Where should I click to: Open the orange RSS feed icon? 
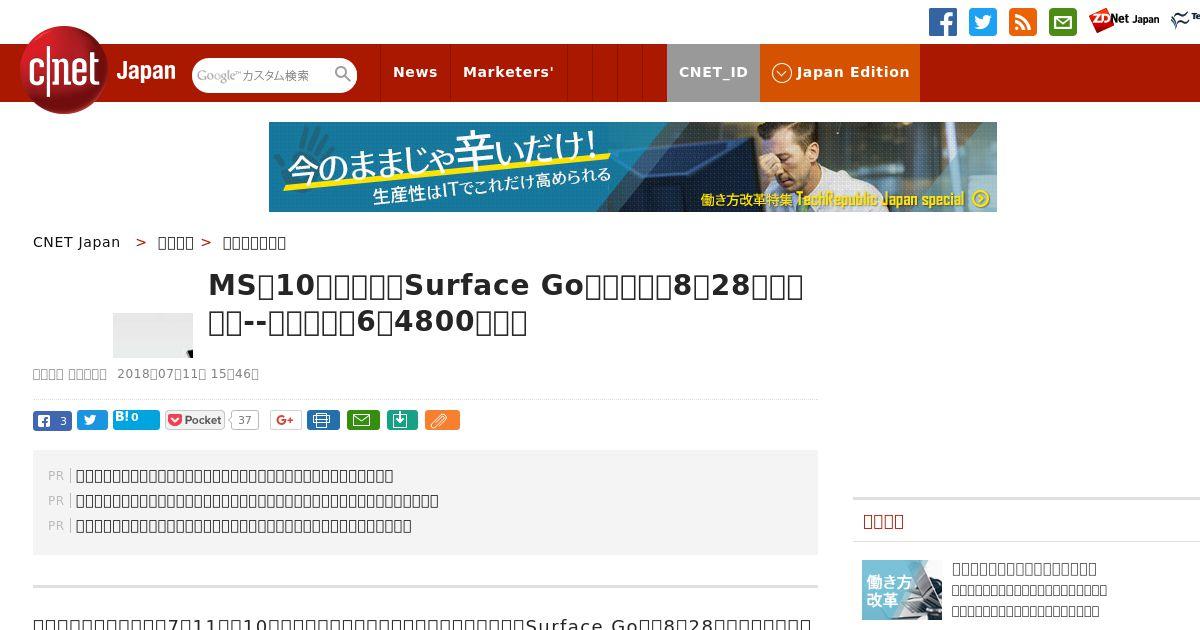click(1023, 22)
